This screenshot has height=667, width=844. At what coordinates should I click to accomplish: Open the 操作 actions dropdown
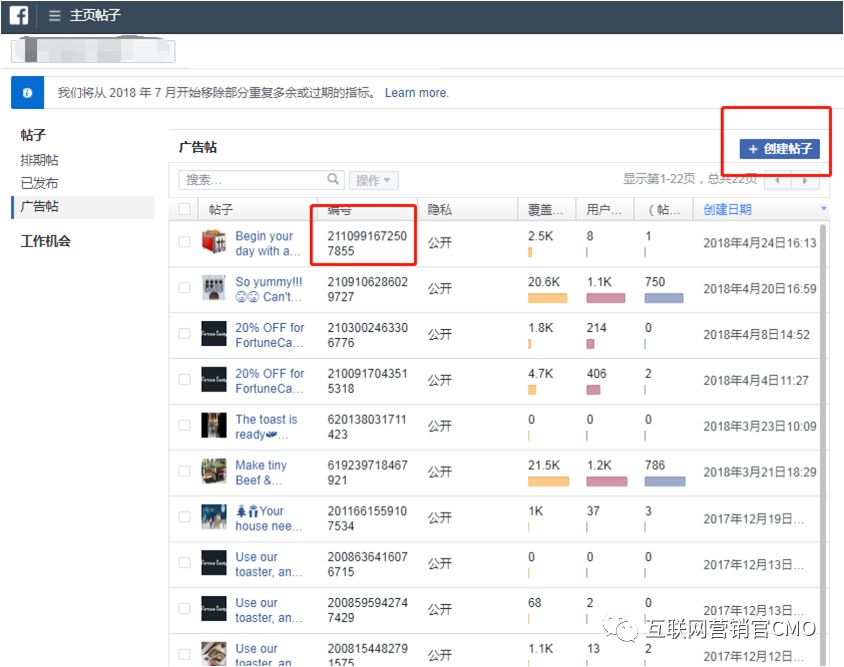pos(374,180)
